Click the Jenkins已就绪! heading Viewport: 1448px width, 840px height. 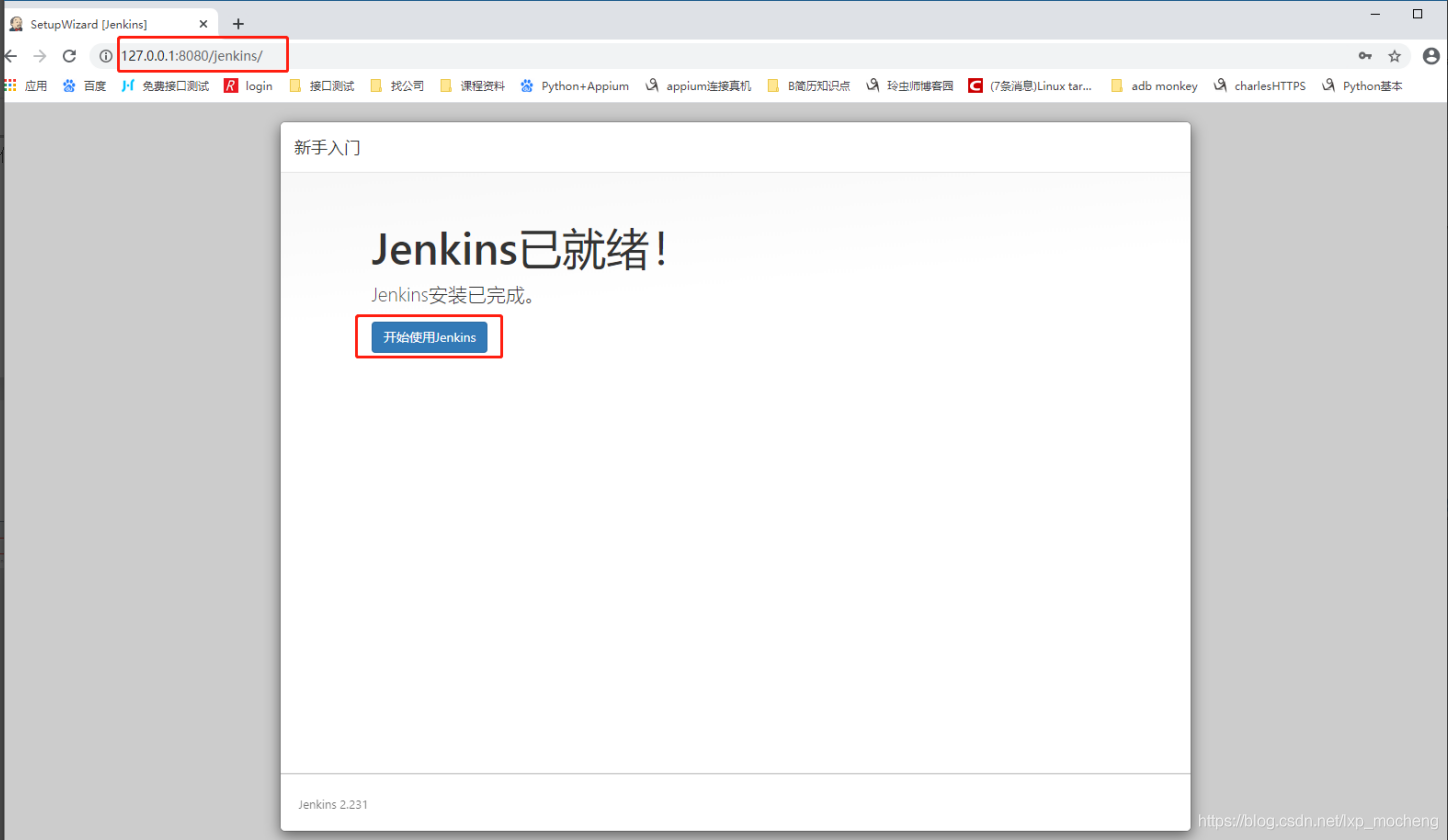519,249
